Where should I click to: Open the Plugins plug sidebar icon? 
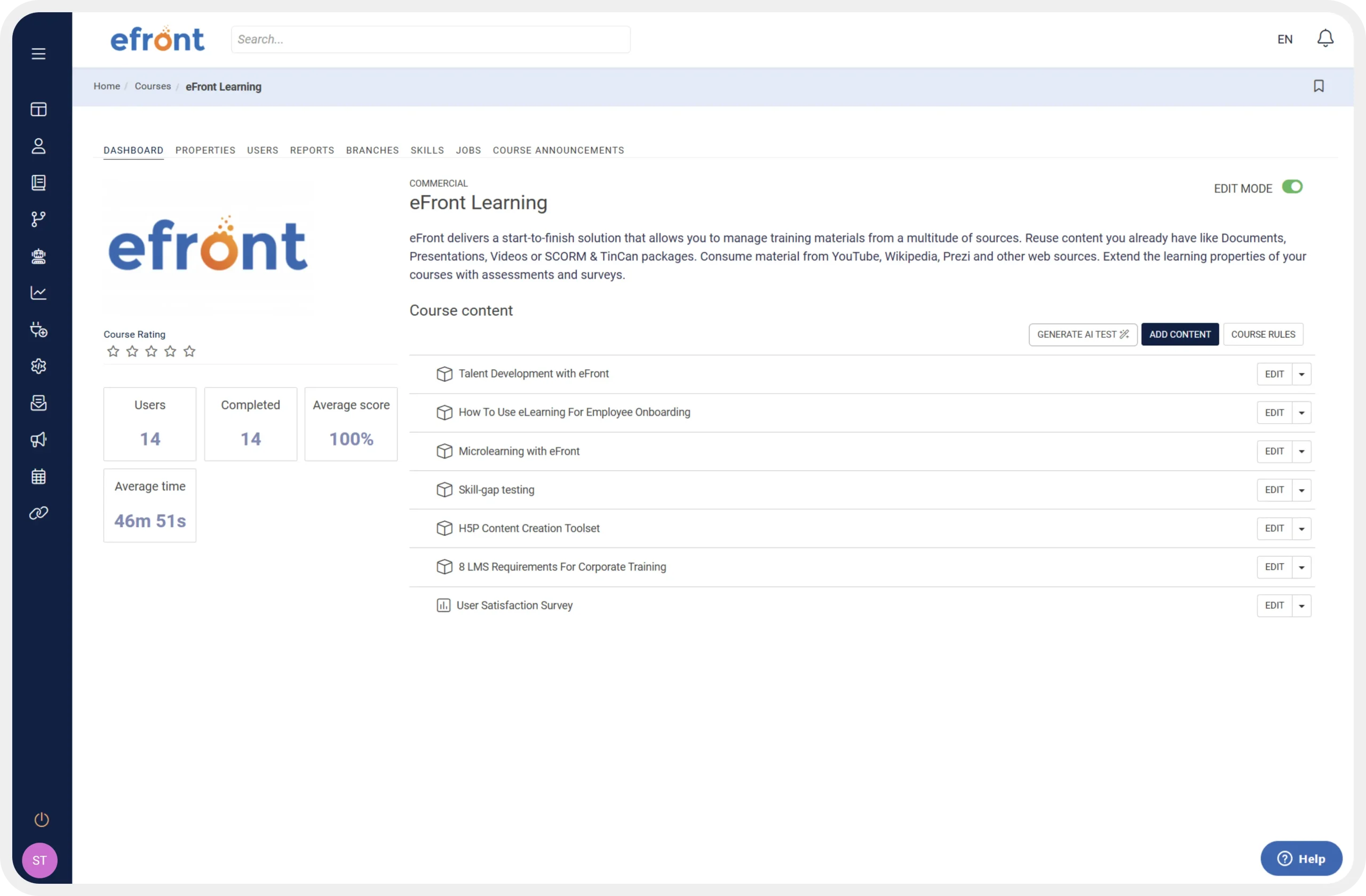(x=38, y=329)
